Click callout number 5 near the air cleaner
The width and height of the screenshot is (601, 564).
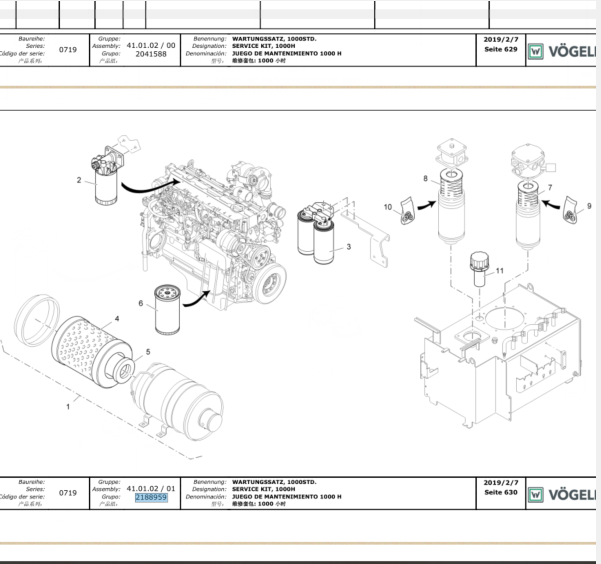(x=148, y=351)
